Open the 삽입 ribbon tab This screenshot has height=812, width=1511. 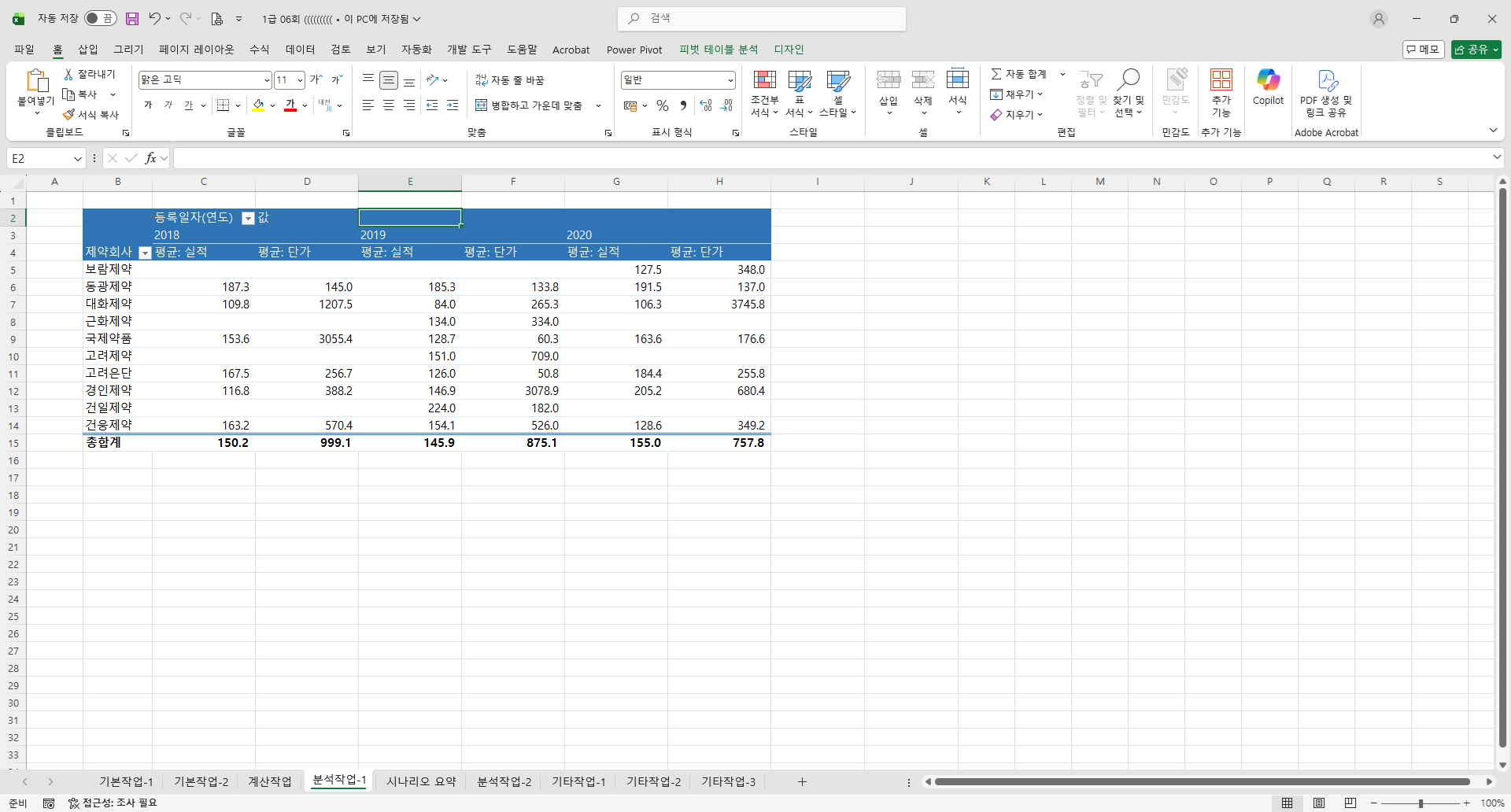(88, 50)
